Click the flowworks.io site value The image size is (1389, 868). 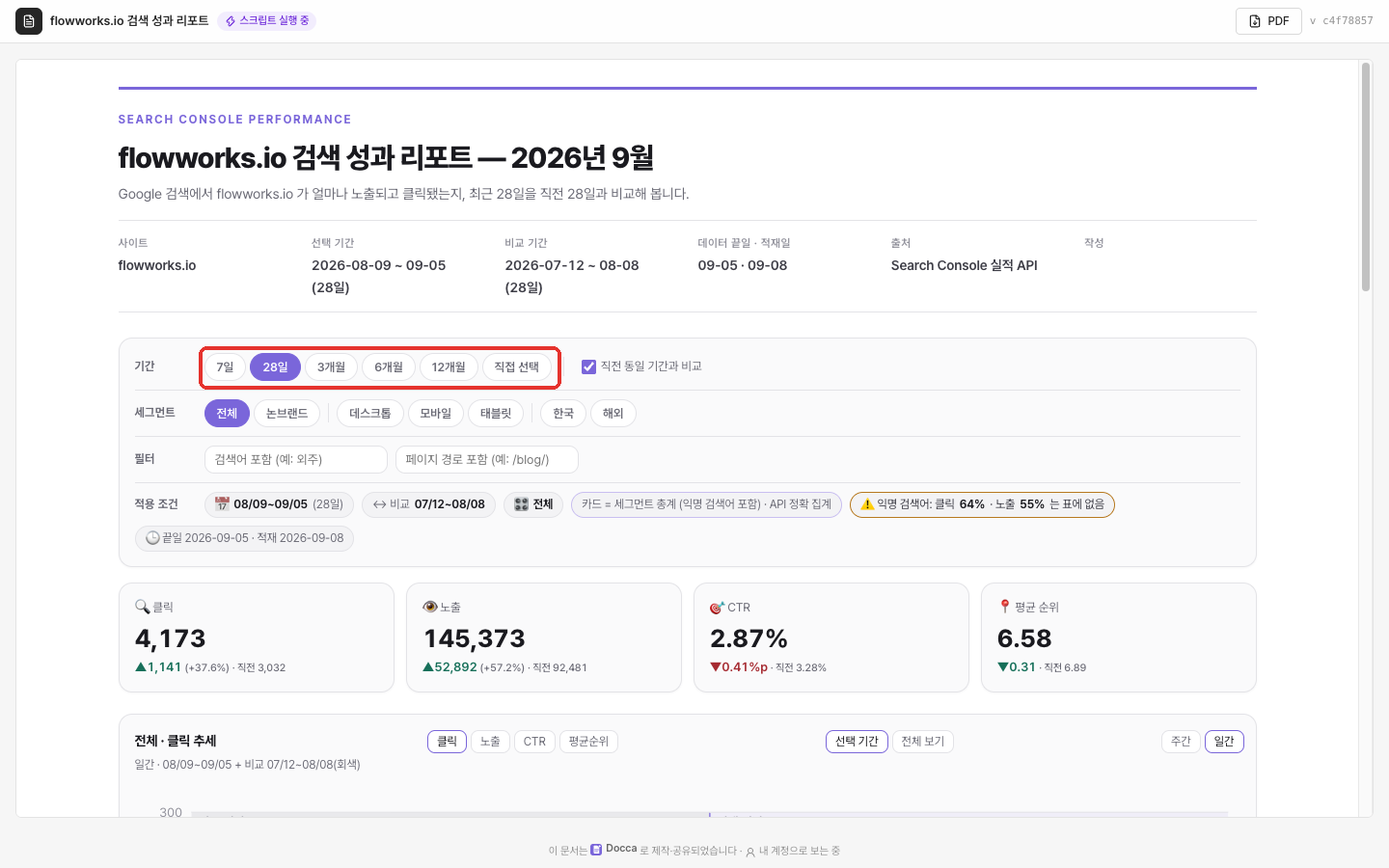tap(157, 265)
